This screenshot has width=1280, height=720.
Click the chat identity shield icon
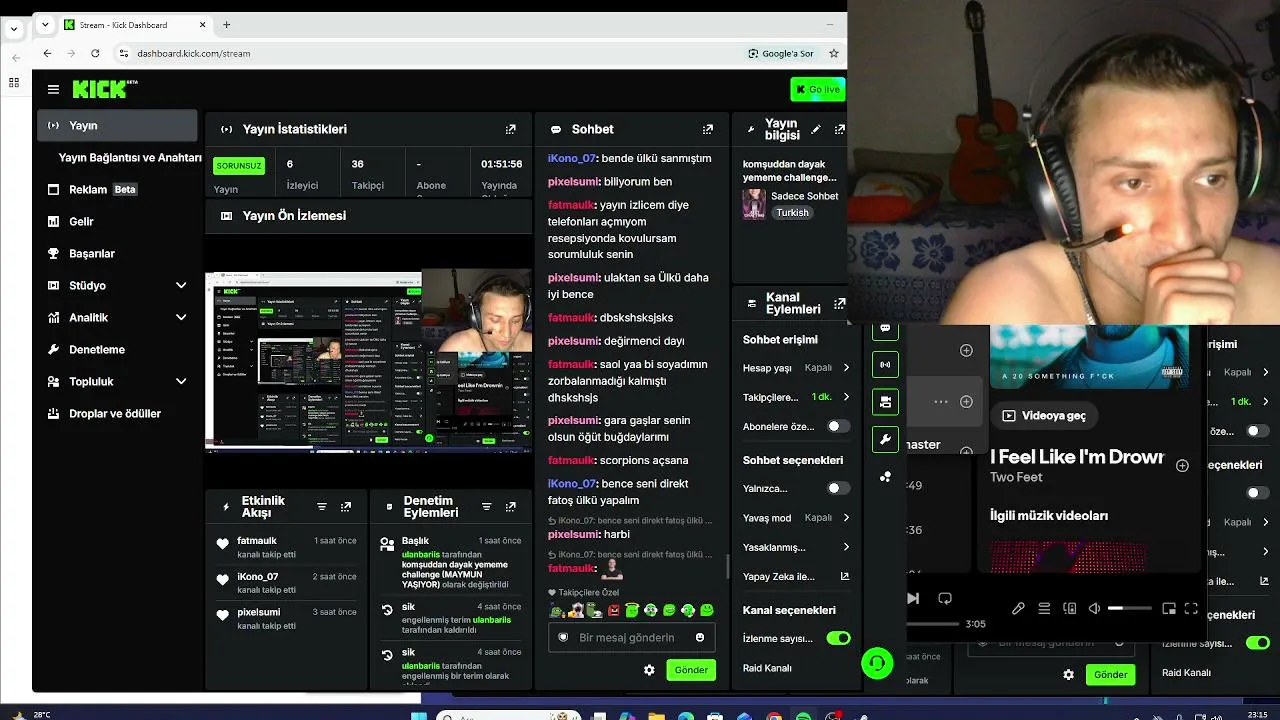[x=563, y=637]
